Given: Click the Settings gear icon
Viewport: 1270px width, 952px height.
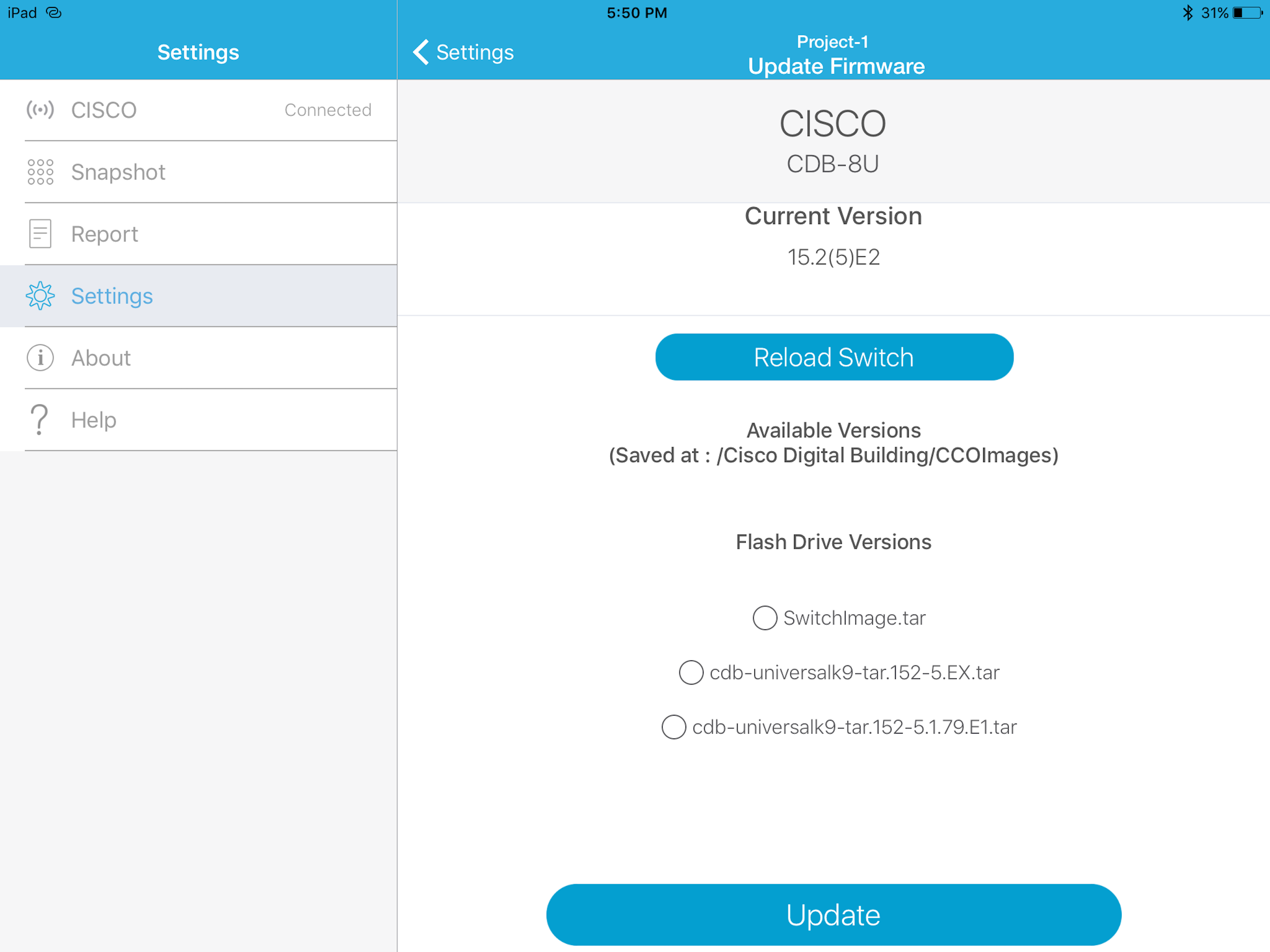Looking at the screenshot, I should click(x=40, y=296).
